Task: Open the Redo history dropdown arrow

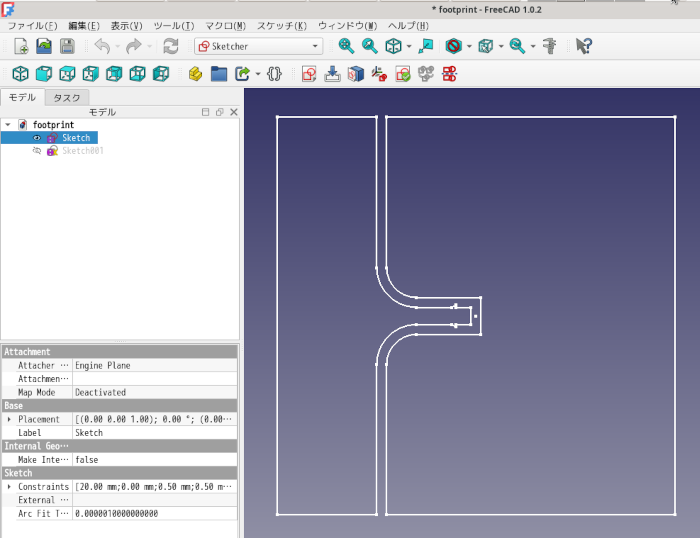Action: [x=150, y=46]
